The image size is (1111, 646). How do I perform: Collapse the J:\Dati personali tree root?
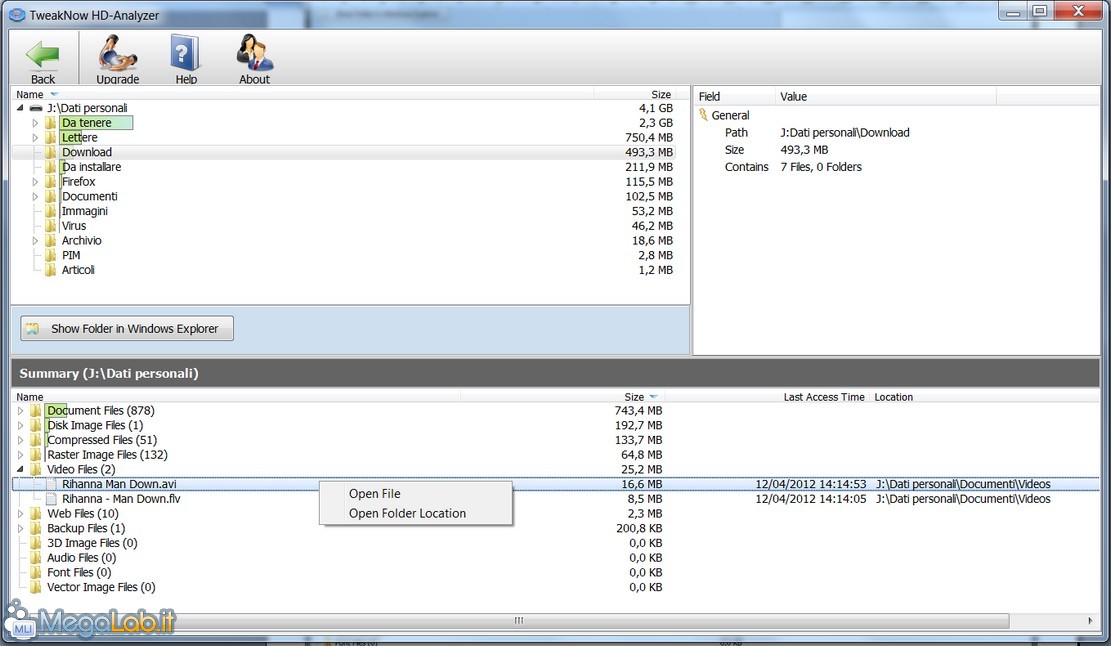pyautogui.click(x=20, y=108)
